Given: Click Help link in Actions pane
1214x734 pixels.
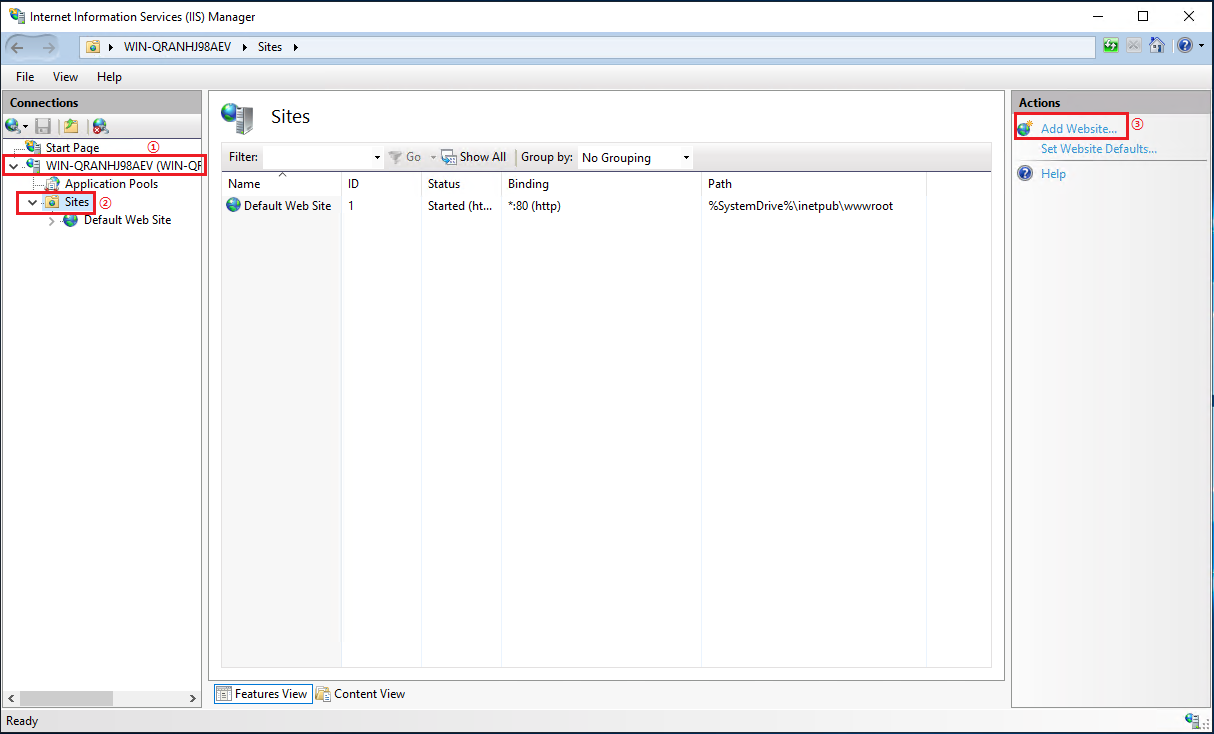Looking at the screenshot, I should [x=1053, y=174].
